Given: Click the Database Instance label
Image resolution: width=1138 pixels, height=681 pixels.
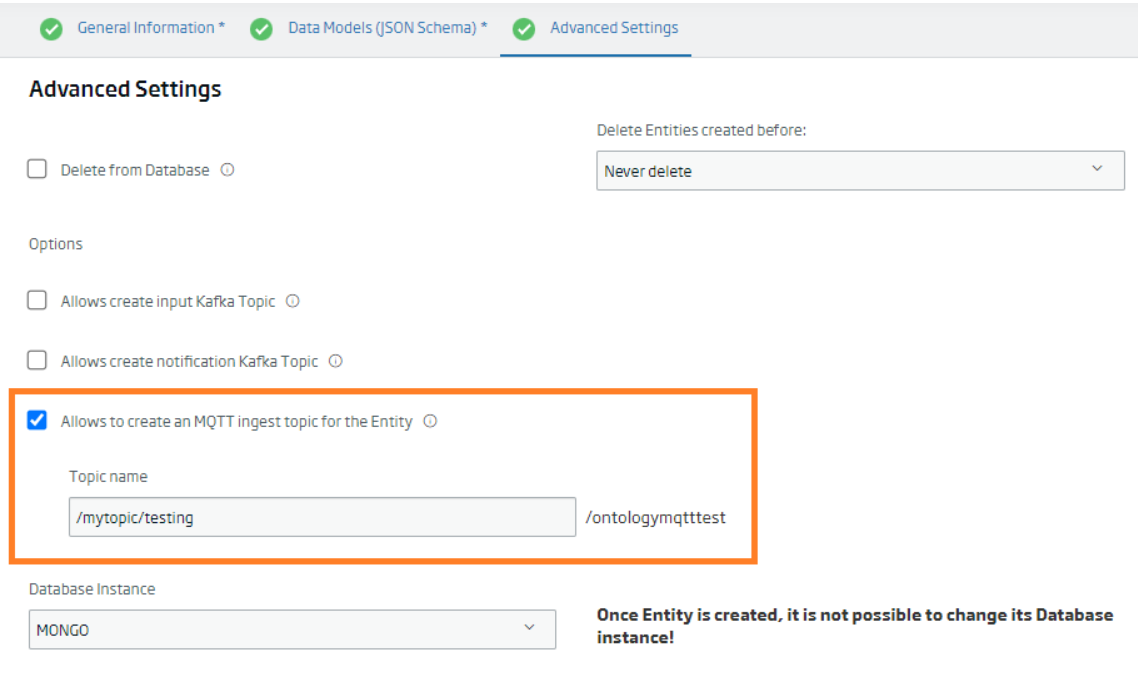Looking at the screenshot, I should click(x=92, y=589).
